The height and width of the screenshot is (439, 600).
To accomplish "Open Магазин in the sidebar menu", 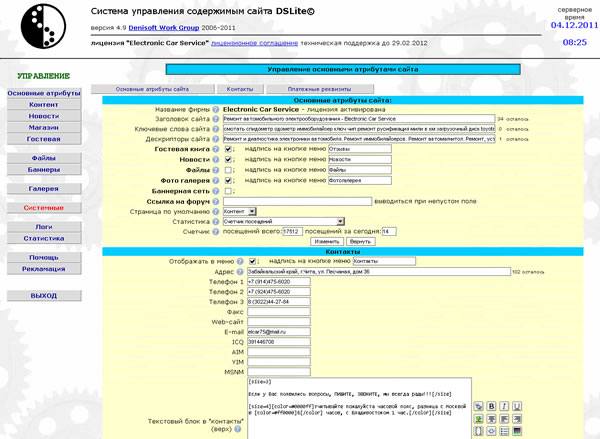I will tap(44, 128).
